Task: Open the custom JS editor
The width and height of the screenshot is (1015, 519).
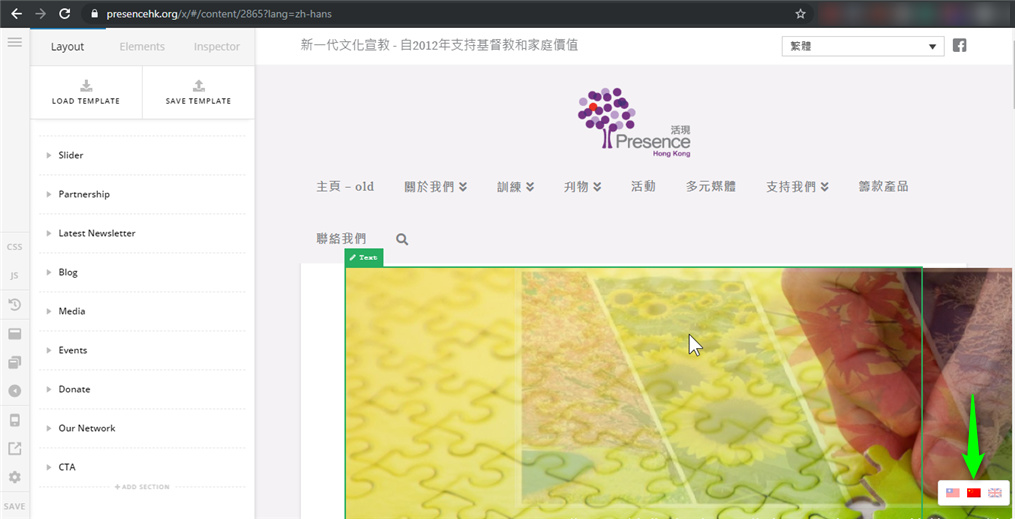Action: pyautogui.click(x=15, y=275)
